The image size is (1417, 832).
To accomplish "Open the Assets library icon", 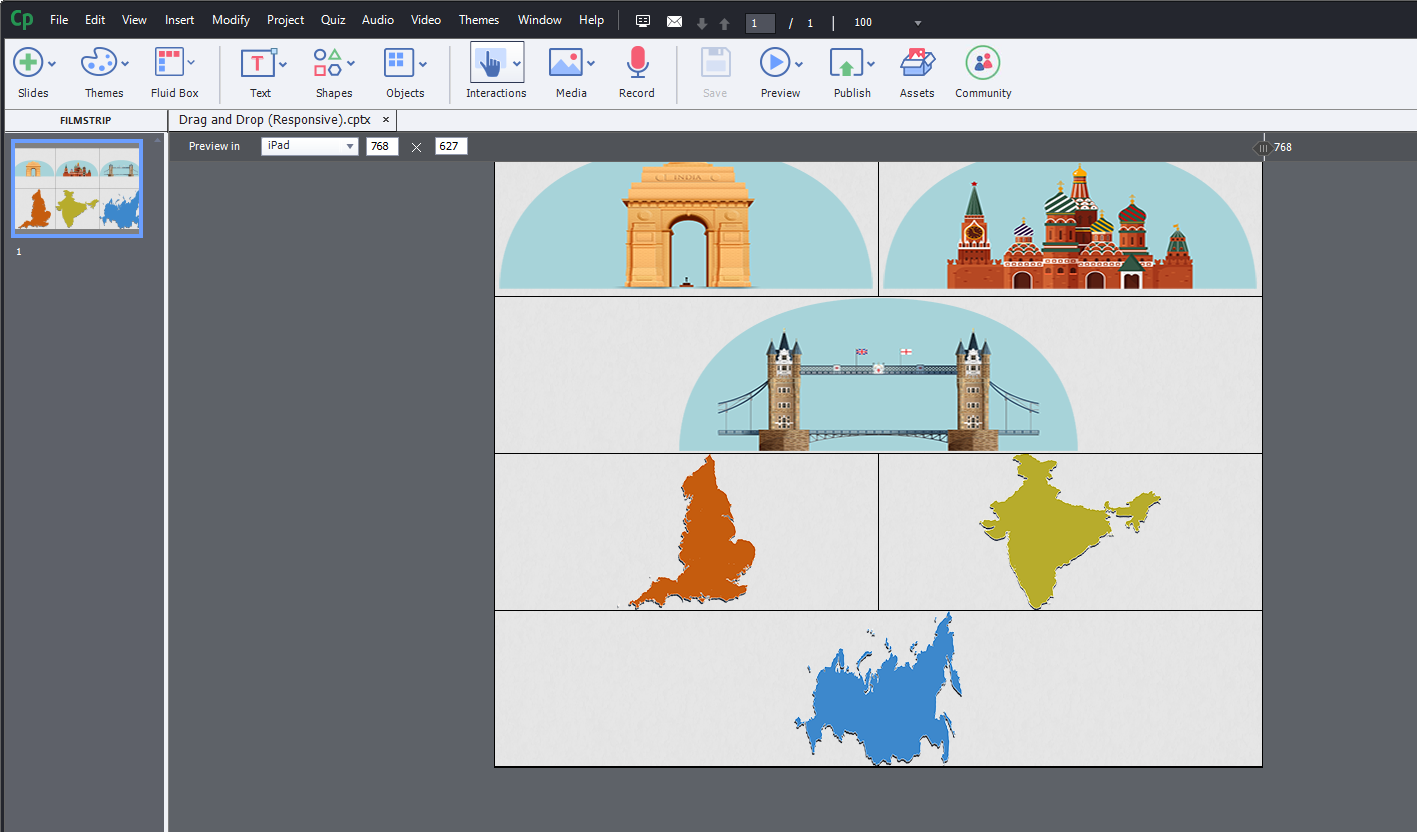I will [916, 63].
